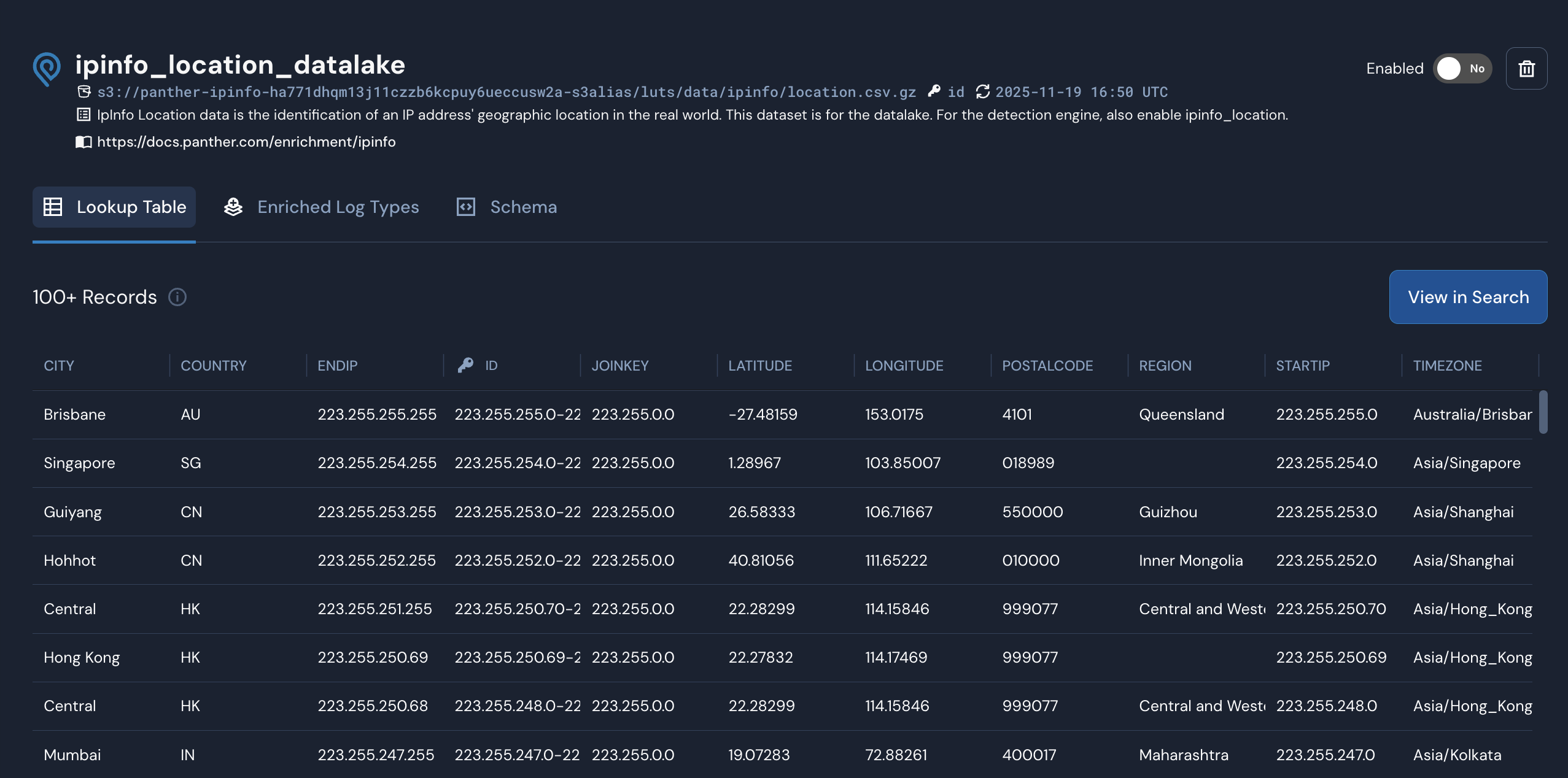
Task: Open the Schema tab
Action: 523,207
